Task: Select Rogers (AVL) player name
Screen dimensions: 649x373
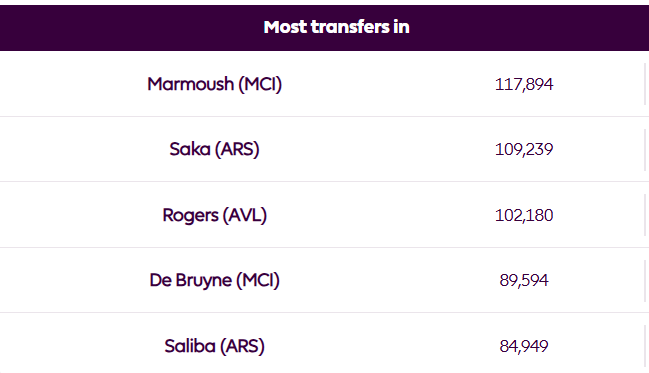Action: (x=214, y=215)
